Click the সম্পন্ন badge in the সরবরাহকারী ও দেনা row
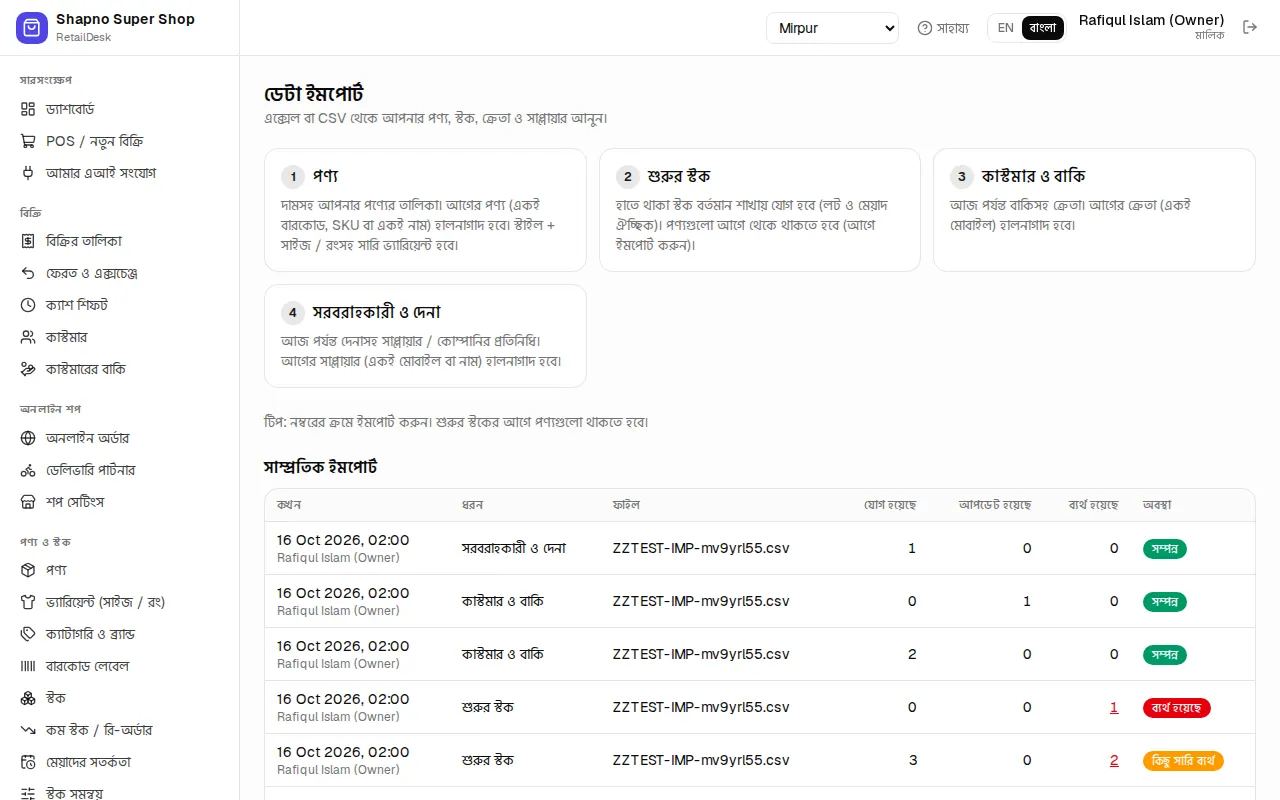Screen dimensions: 1280x800 [x=1165, y=549]
